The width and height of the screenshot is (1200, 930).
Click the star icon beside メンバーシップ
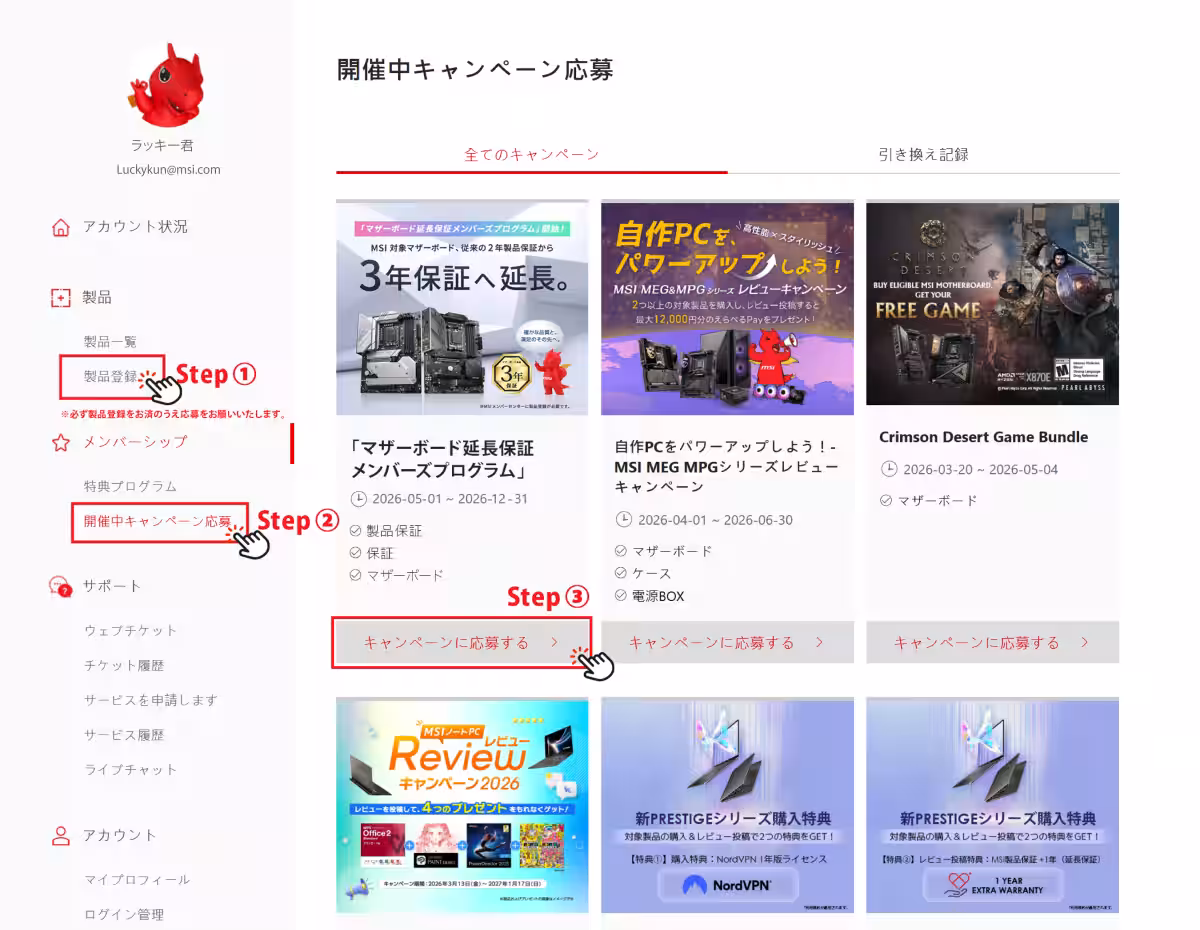(61, 442)
